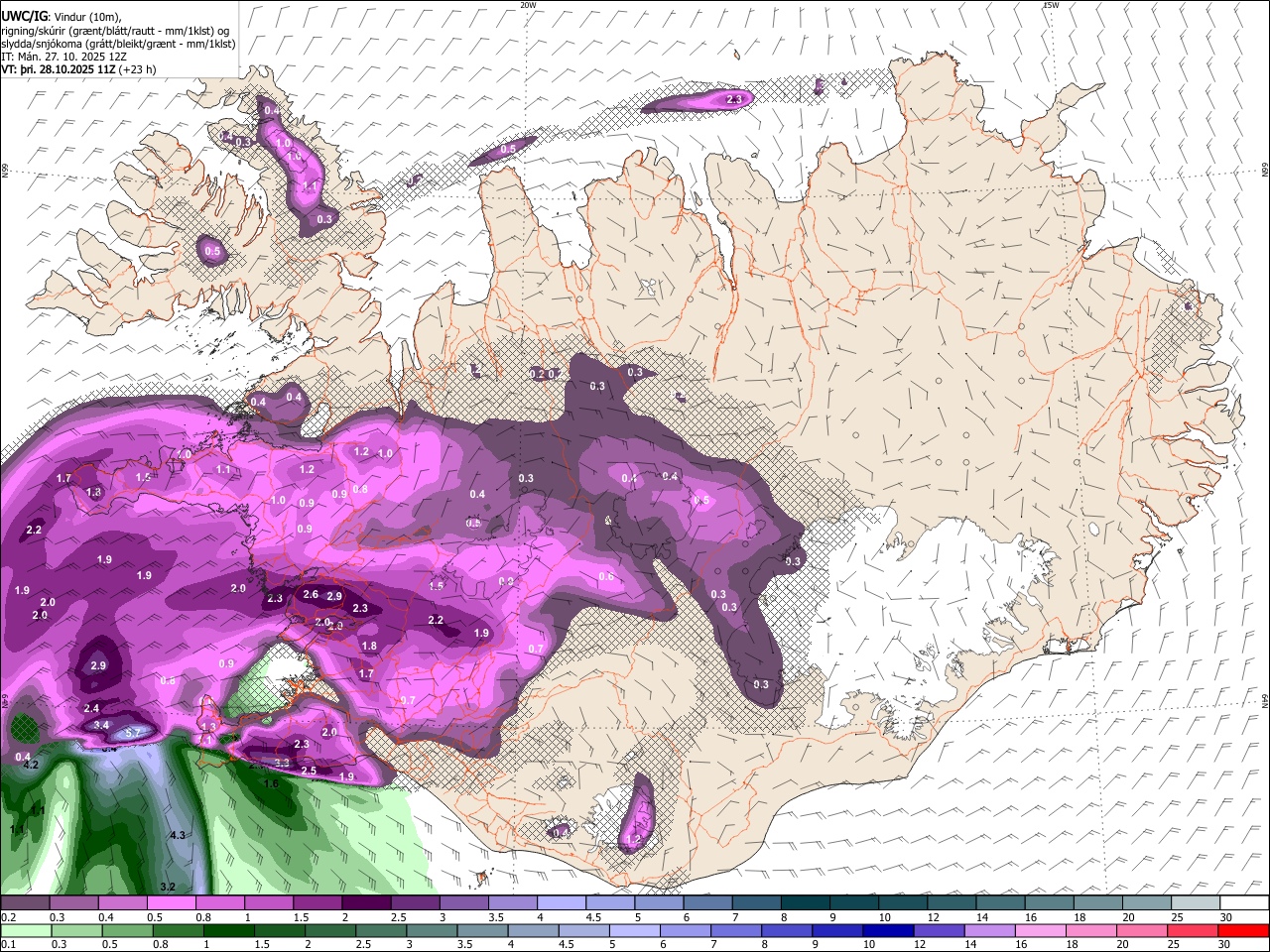Click the '2.4' value on the map
This screenshot has height=952, width=1270.
(x=92, y=708)
